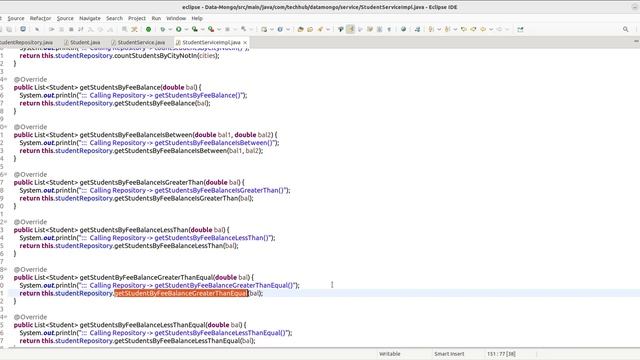
Task: Click countStudentsByCityNotIn in the return statement
Action: pos(156,56)
